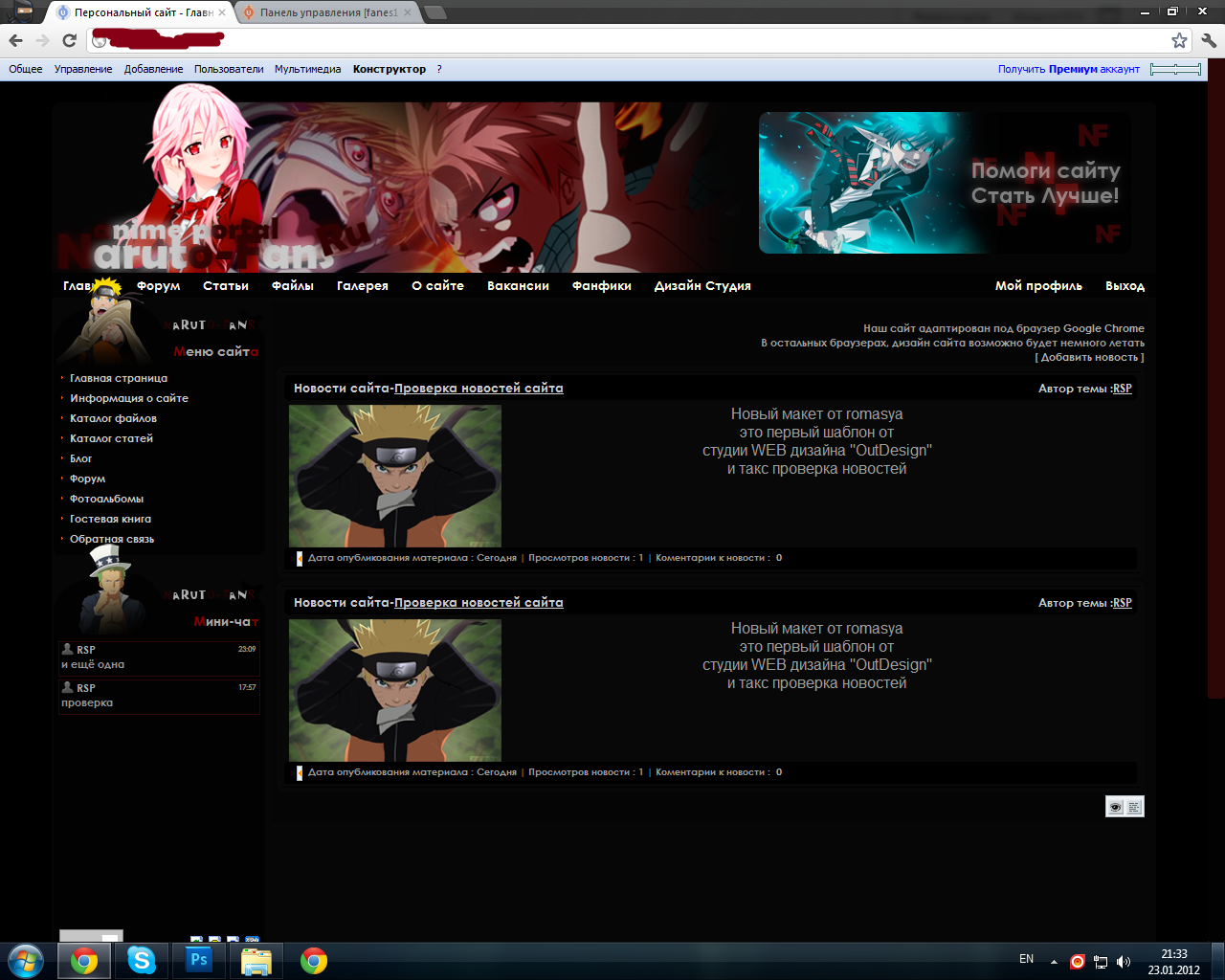Click RSP on the 'проверка' chat message
Image resolution: width=1225 pixels, height=980 pixels.
click(86, 688)
